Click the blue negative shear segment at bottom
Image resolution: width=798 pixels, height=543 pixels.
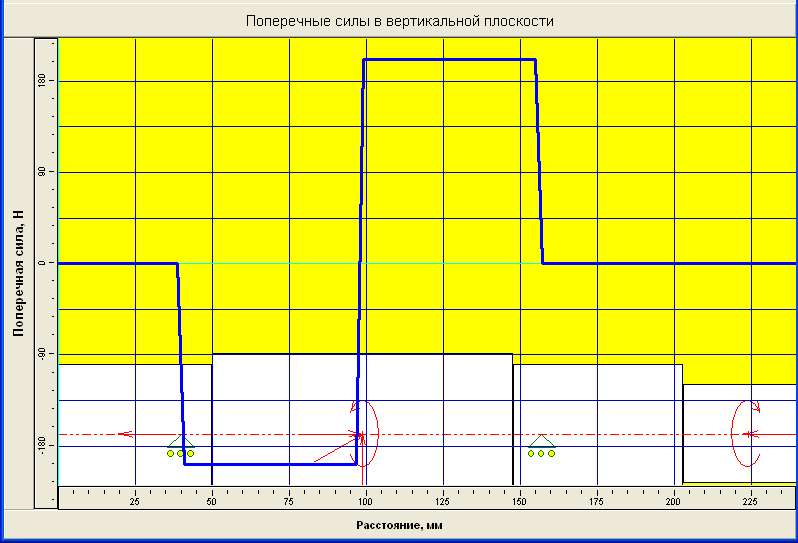[270, 464]
